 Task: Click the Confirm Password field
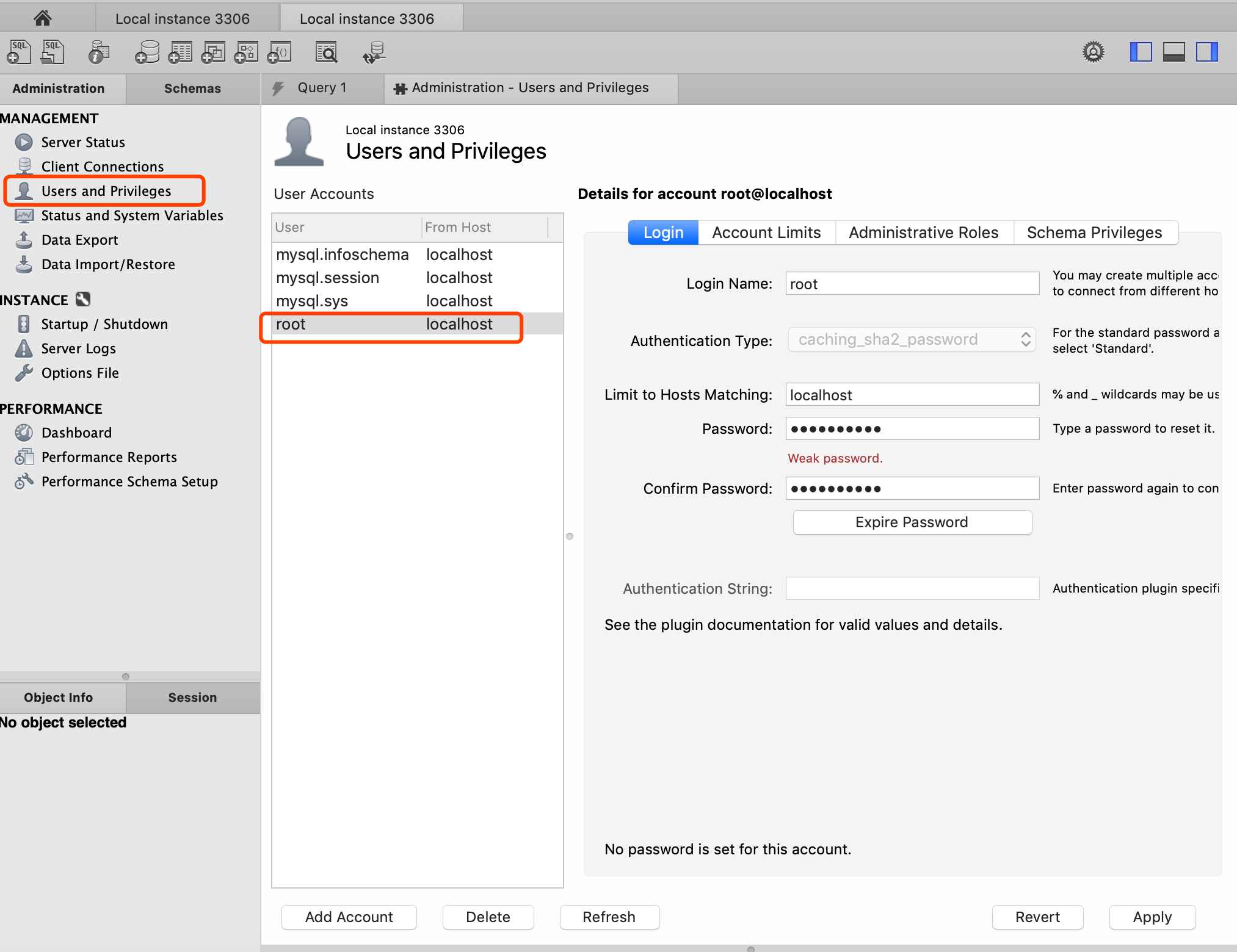coord(912,488)
